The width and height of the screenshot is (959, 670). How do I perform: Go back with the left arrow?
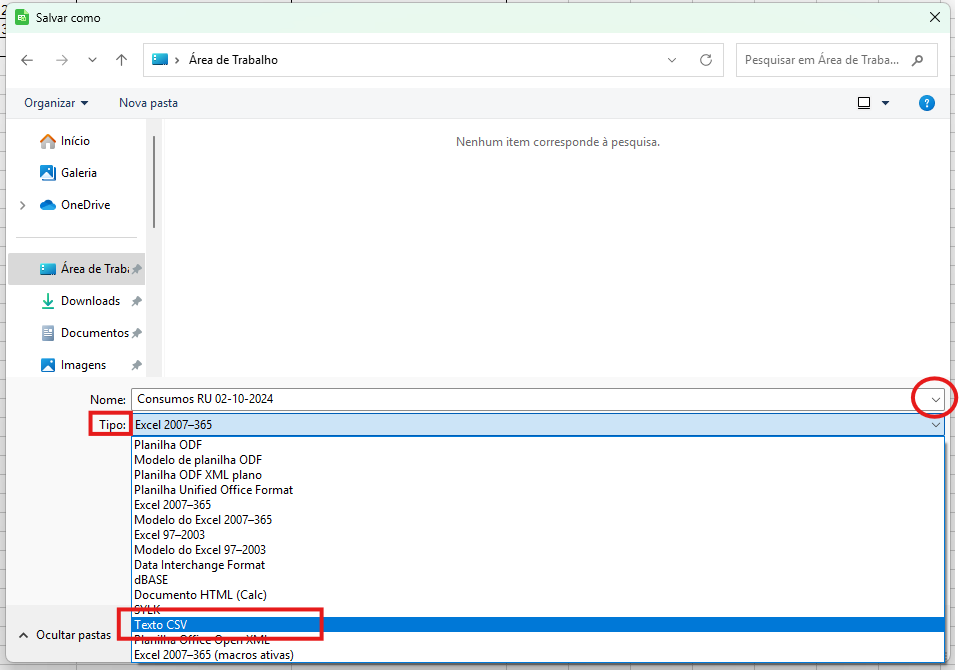click(27, 60)
